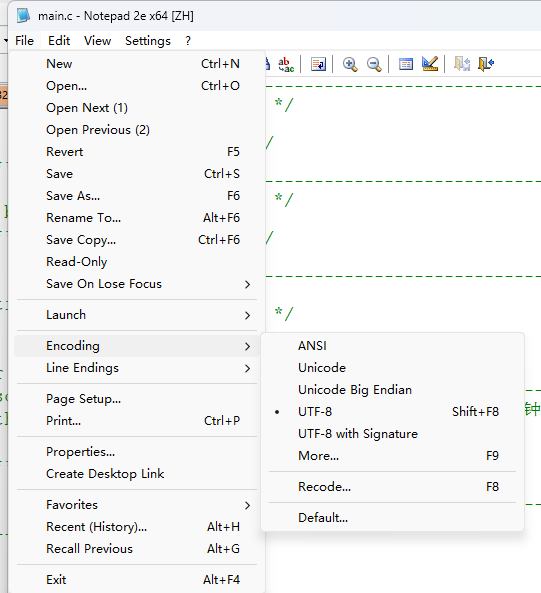Expand the Encoding submenu item
The width and height of the screenshot is (541, 593).
pos(136,346)
